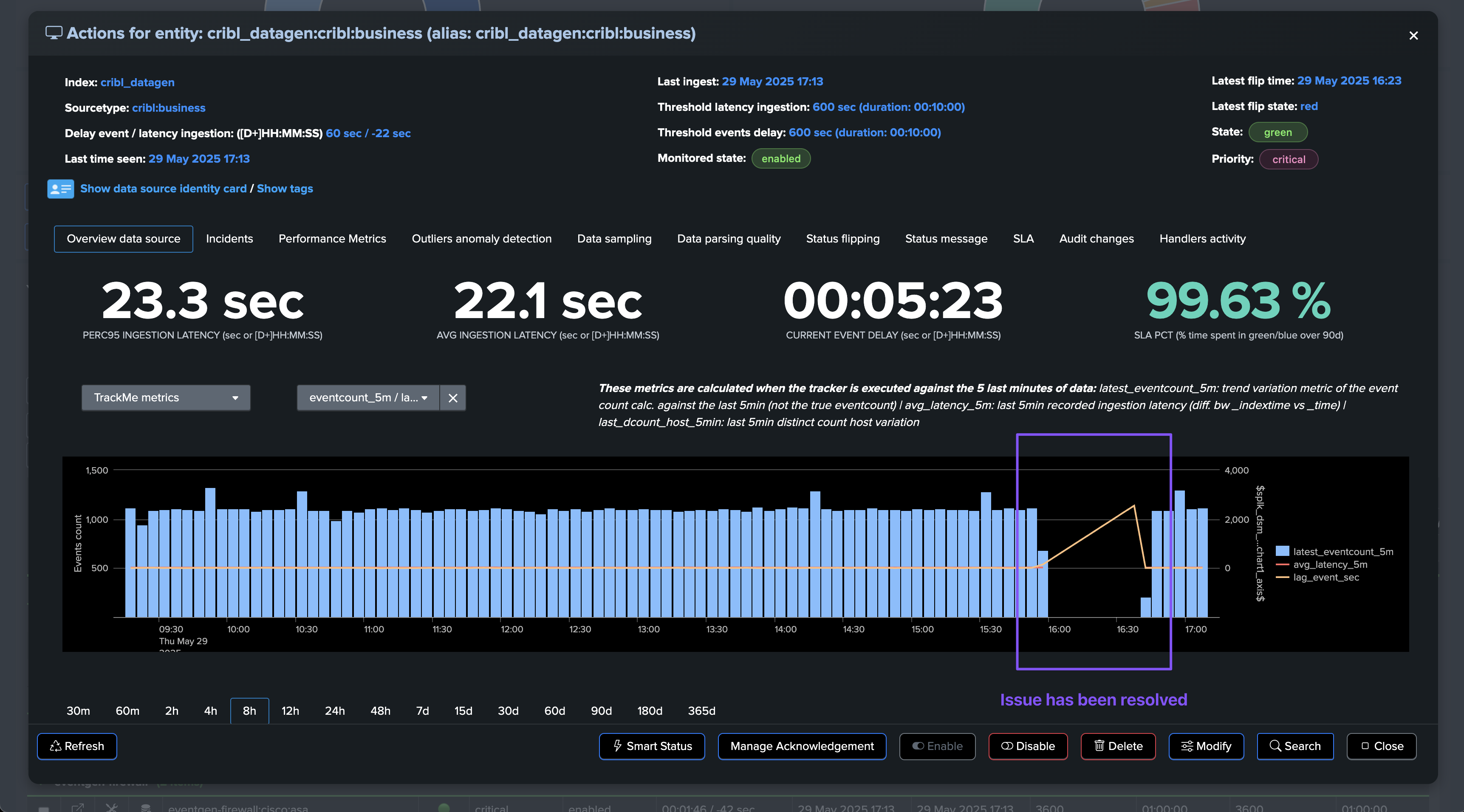
Task: Click the data source identity card icon
Action: [60, 189]
